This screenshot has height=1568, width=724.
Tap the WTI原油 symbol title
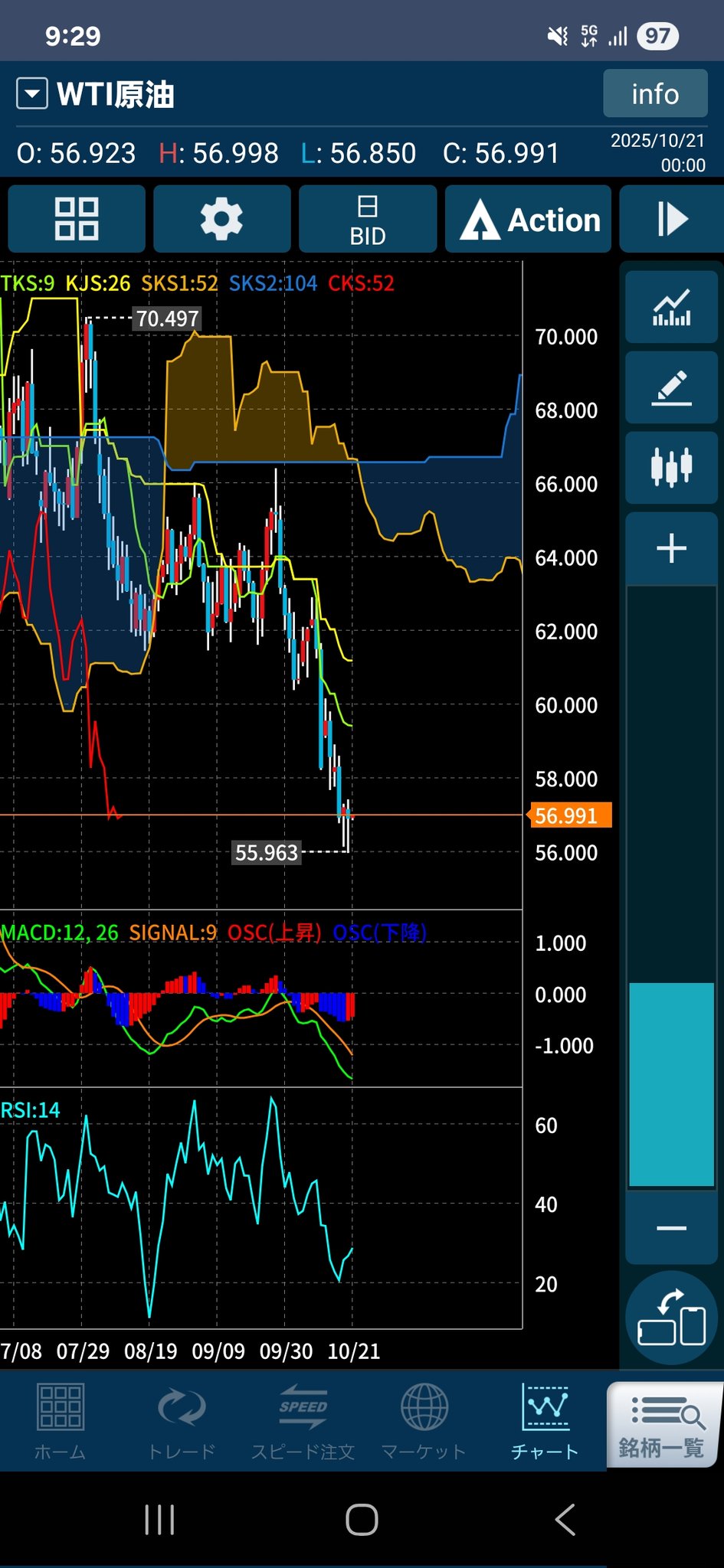tap(116, 94)
